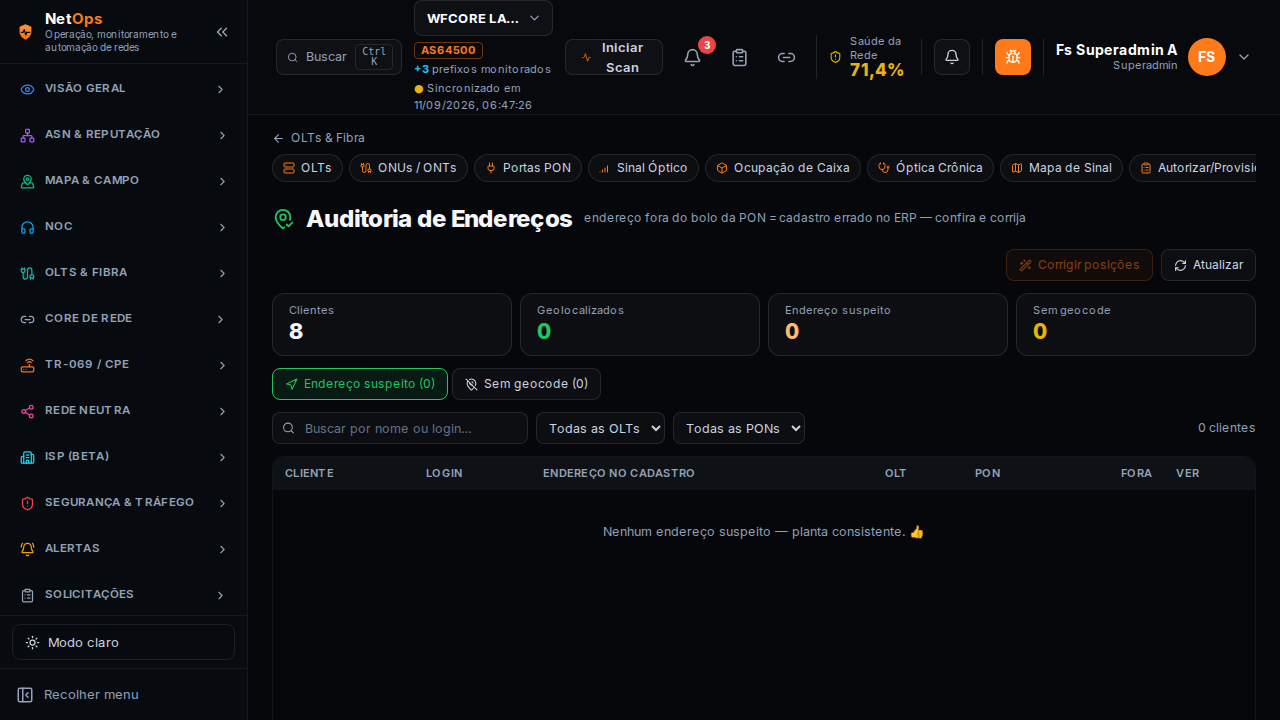Expand NOC section chevron
This screenshot has width=1280, height=720.
click(x=222, y=227)
